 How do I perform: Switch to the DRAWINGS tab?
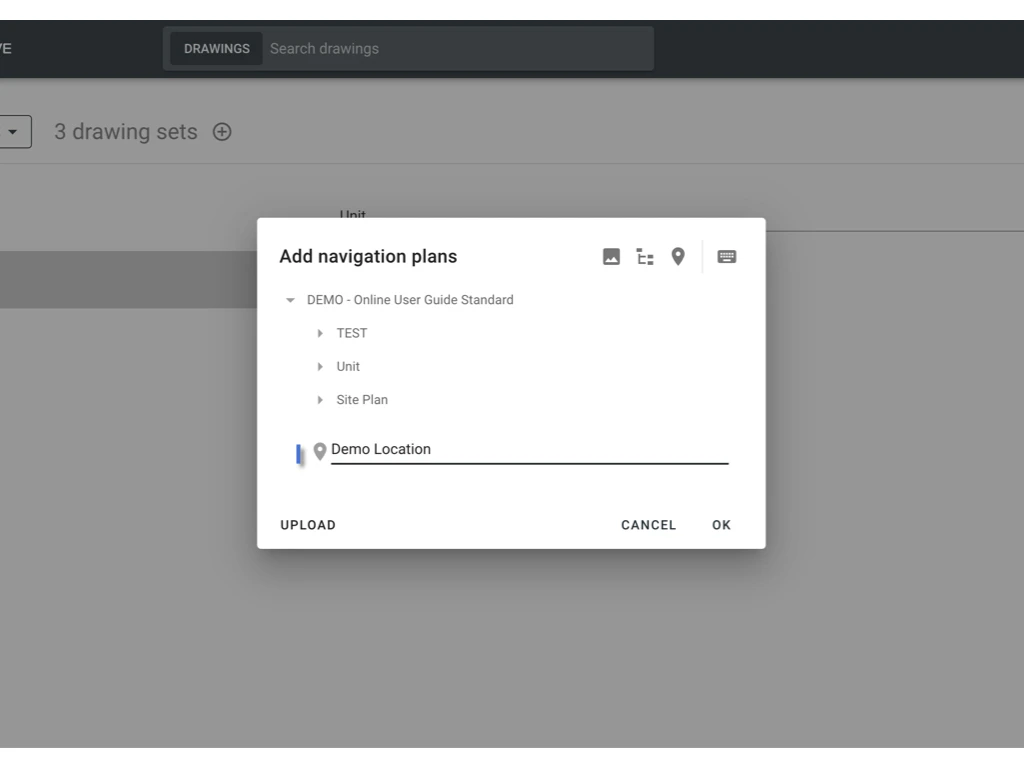(x=216, y=48)
